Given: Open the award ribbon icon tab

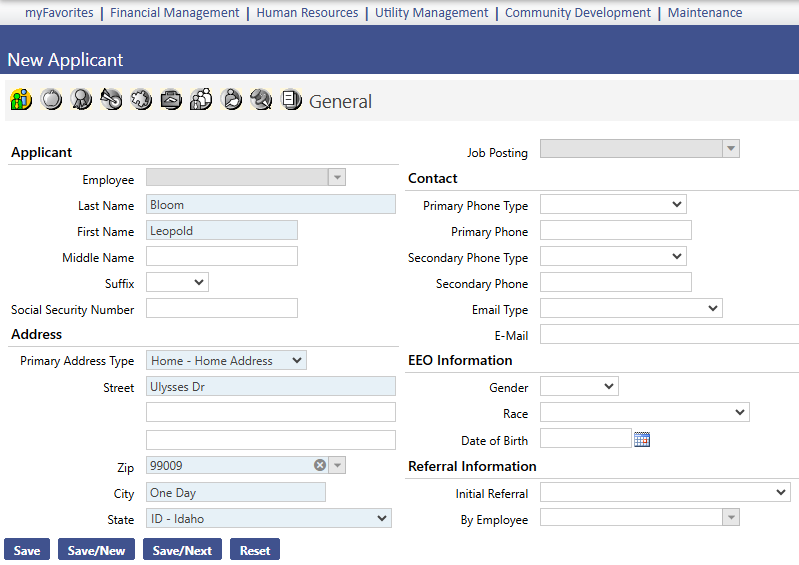Looking at the screenshot, I should [81, 99].
